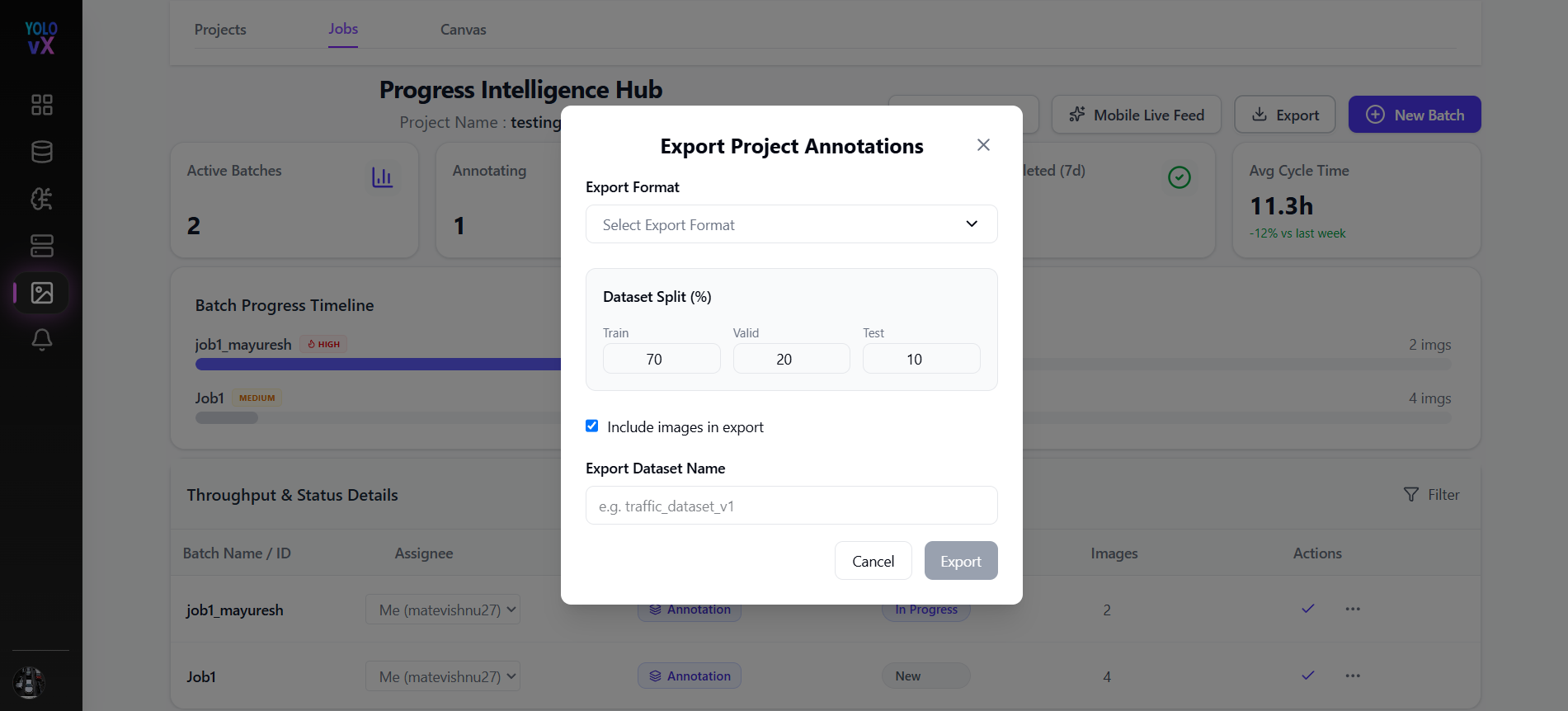Open assignee dropdown for job1_mayuresh

click(443, 610)
